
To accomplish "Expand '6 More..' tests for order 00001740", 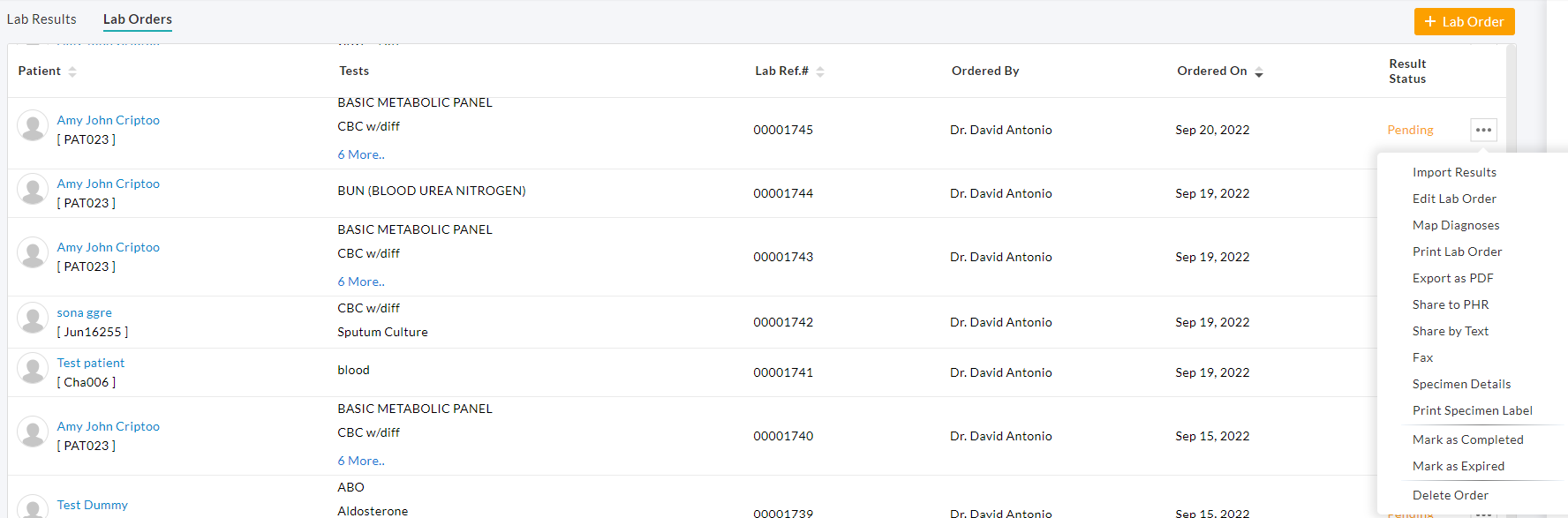I will [361, 461].
